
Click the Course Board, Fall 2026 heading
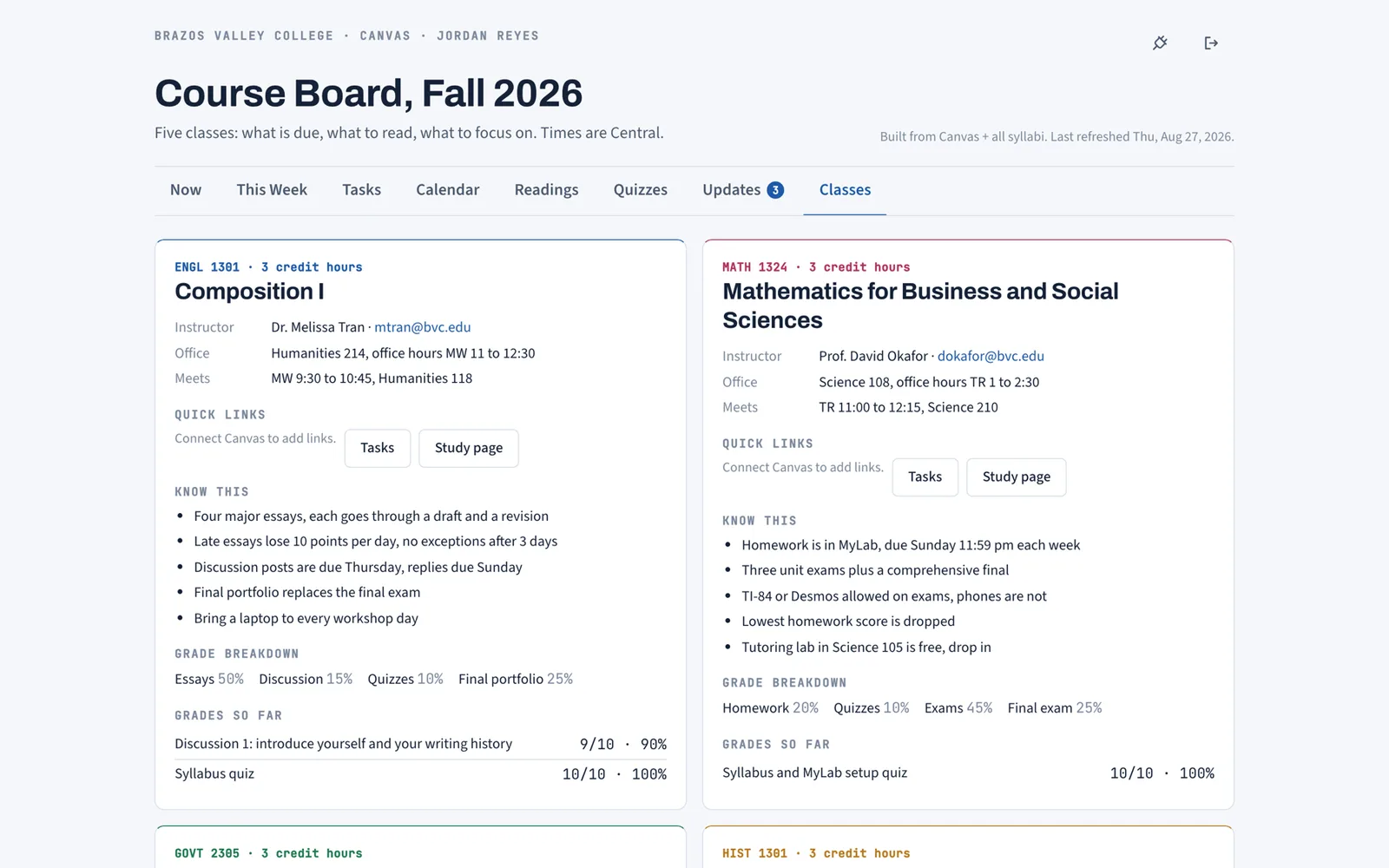pyautogui.click(x=369, y=93)
